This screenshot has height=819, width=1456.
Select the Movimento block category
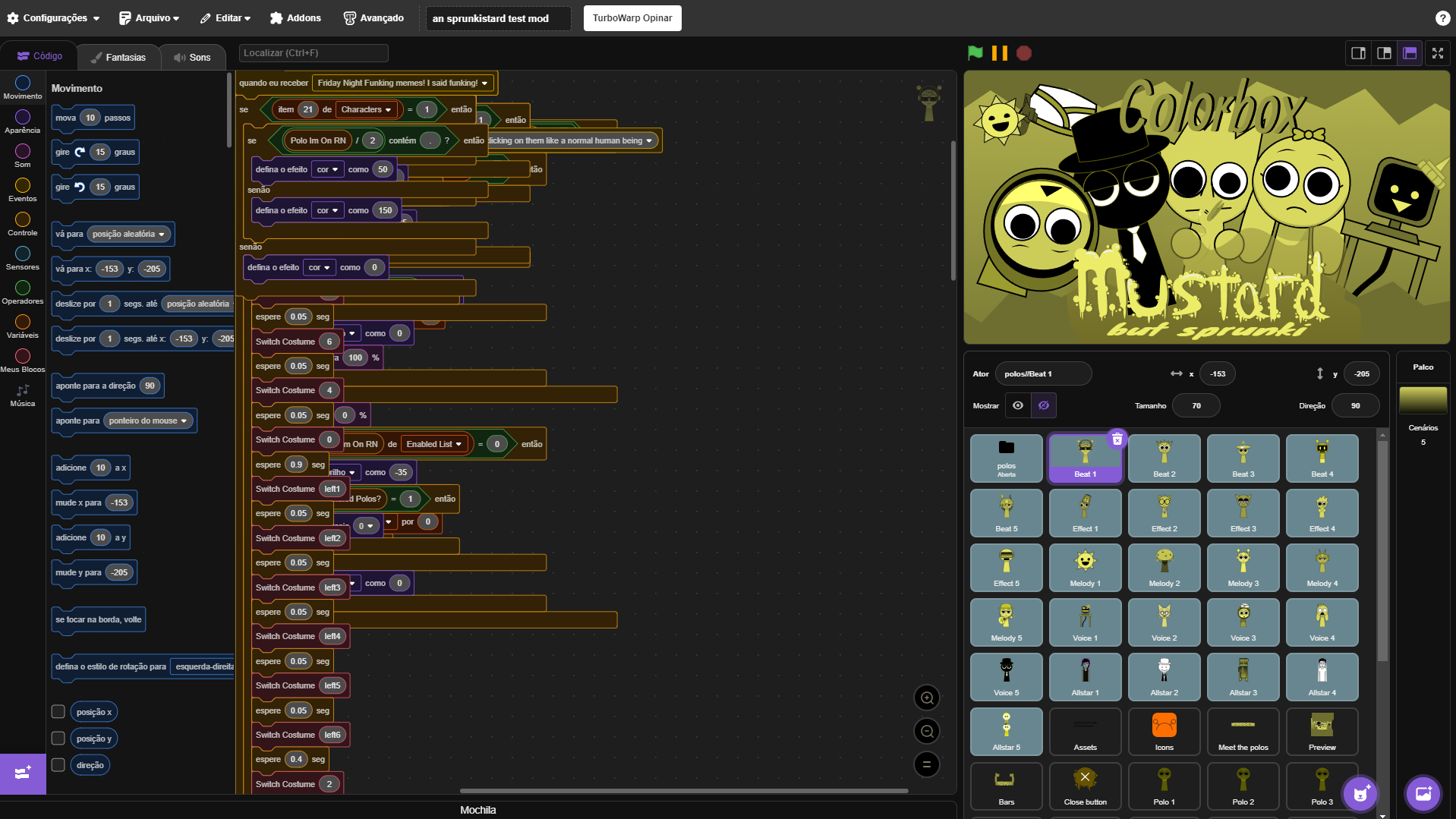[x=23, y=87]
